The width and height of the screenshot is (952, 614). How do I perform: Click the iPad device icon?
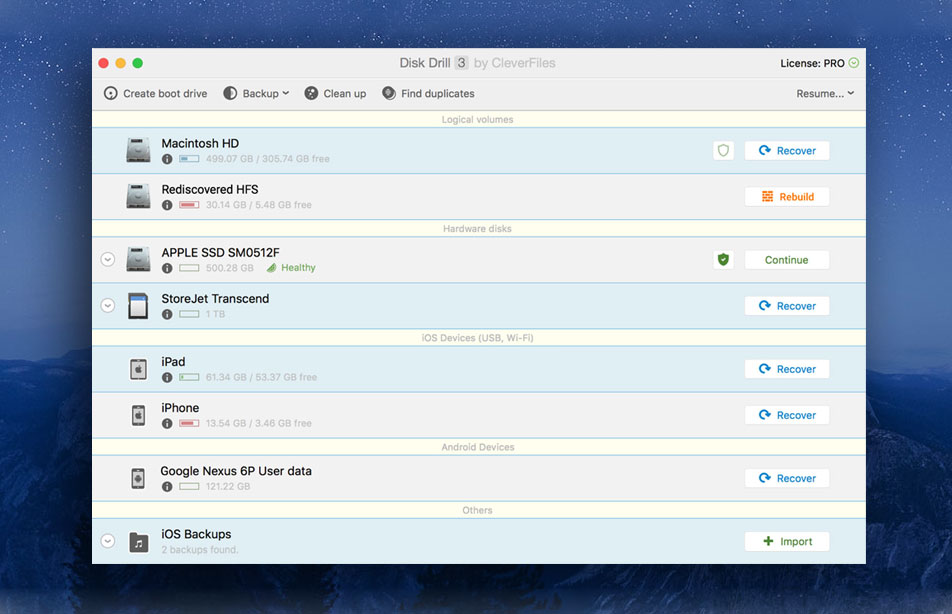138,368
